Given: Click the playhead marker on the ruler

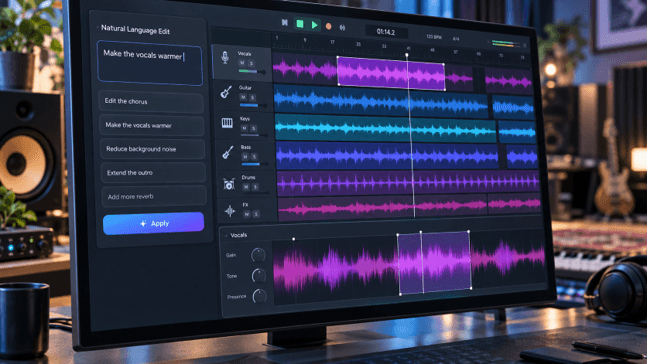Looking at the screenshot, I should click(406, 54).
